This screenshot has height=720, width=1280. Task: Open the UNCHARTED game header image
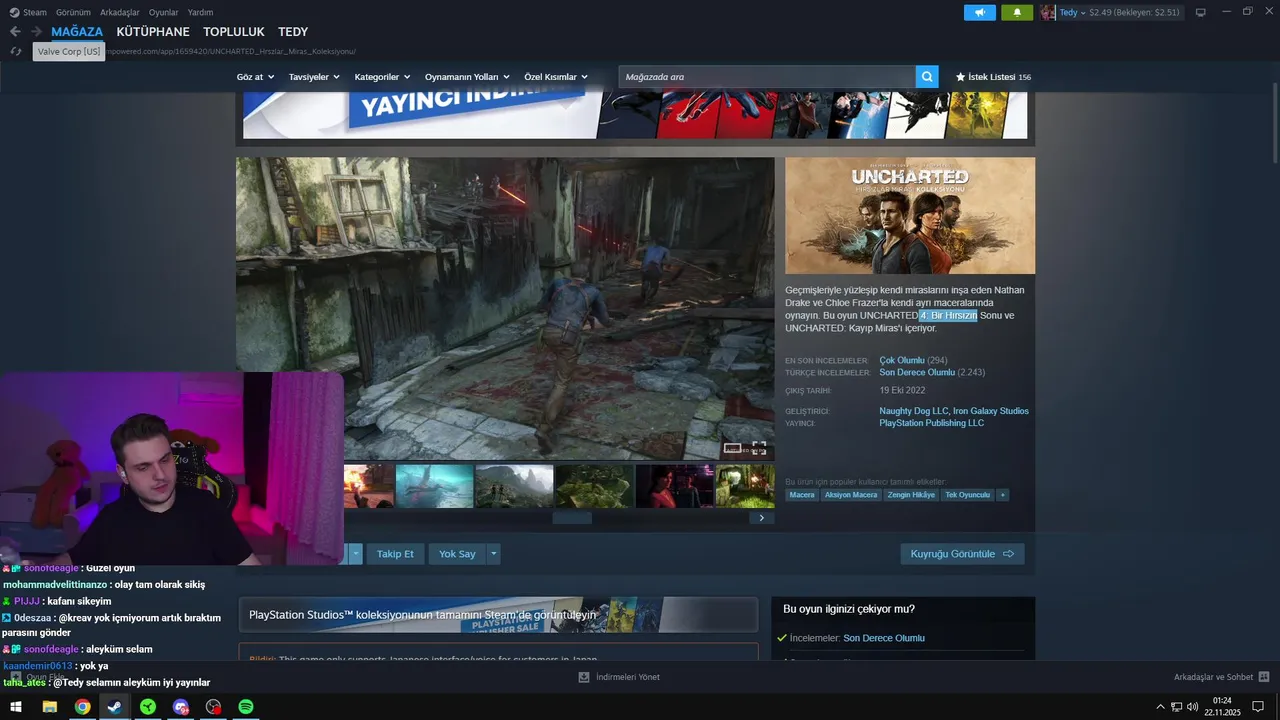(x=910, y=215)
